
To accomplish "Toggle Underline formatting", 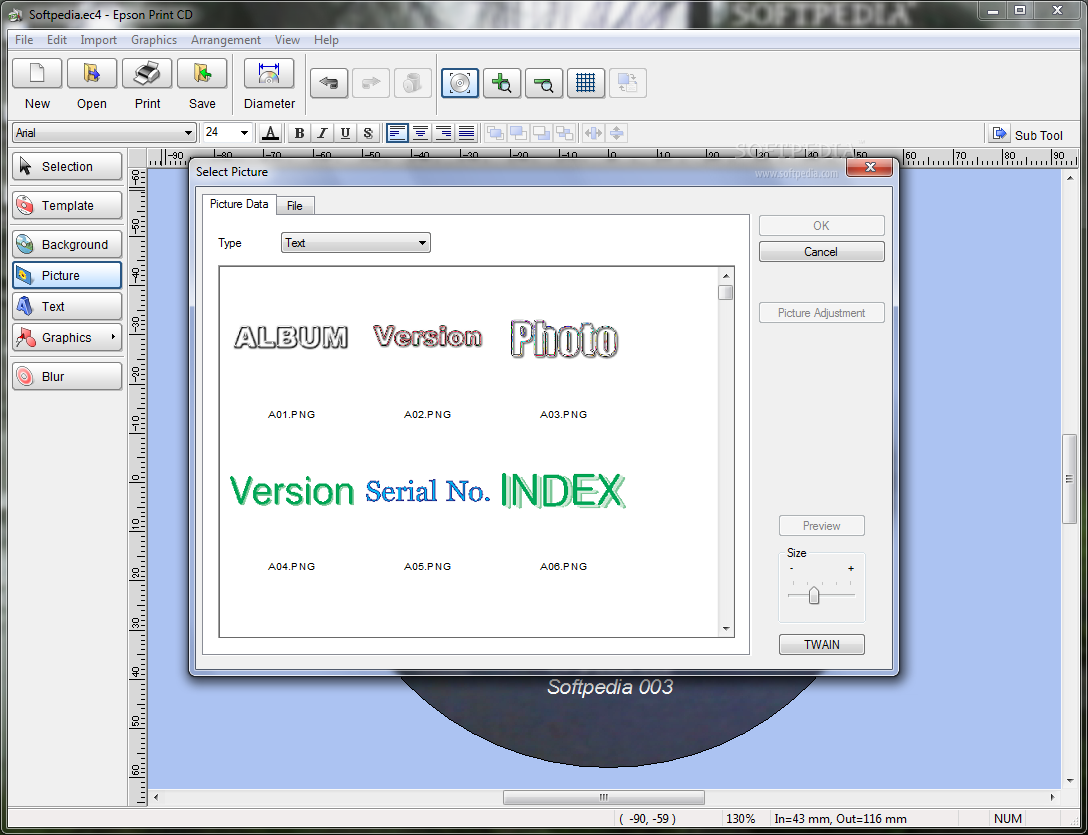I will (x=345, y=133).
